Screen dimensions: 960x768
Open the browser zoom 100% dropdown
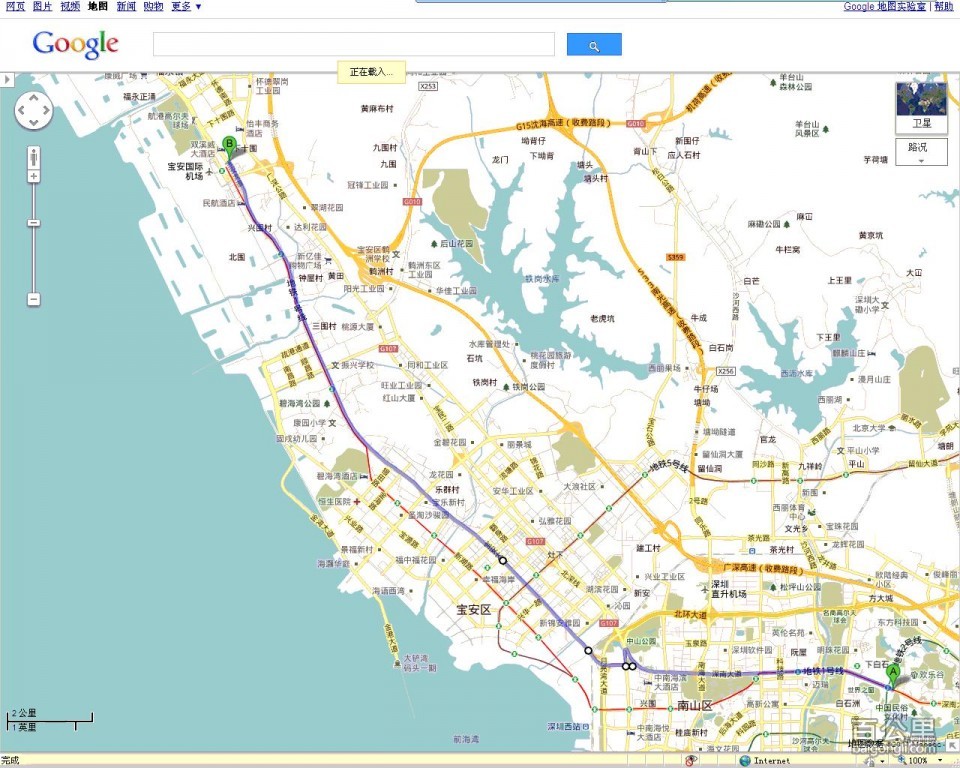(924, 761)
